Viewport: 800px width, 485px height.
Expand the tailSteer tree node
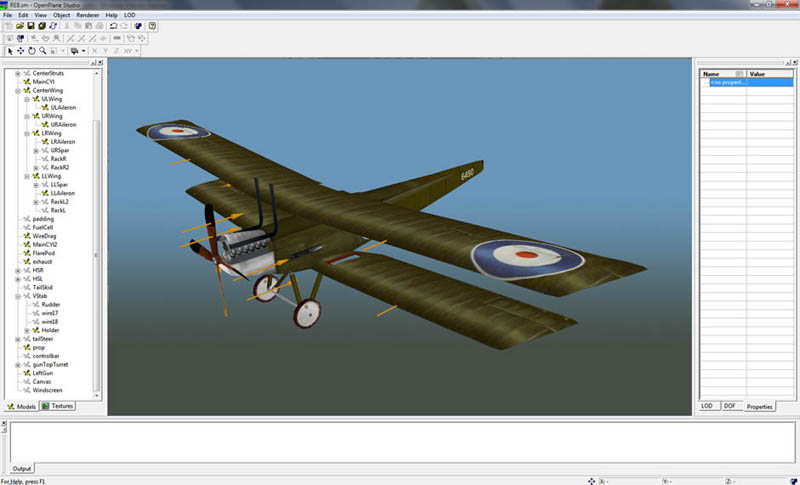pyautogui.click(x=18, y=339)
